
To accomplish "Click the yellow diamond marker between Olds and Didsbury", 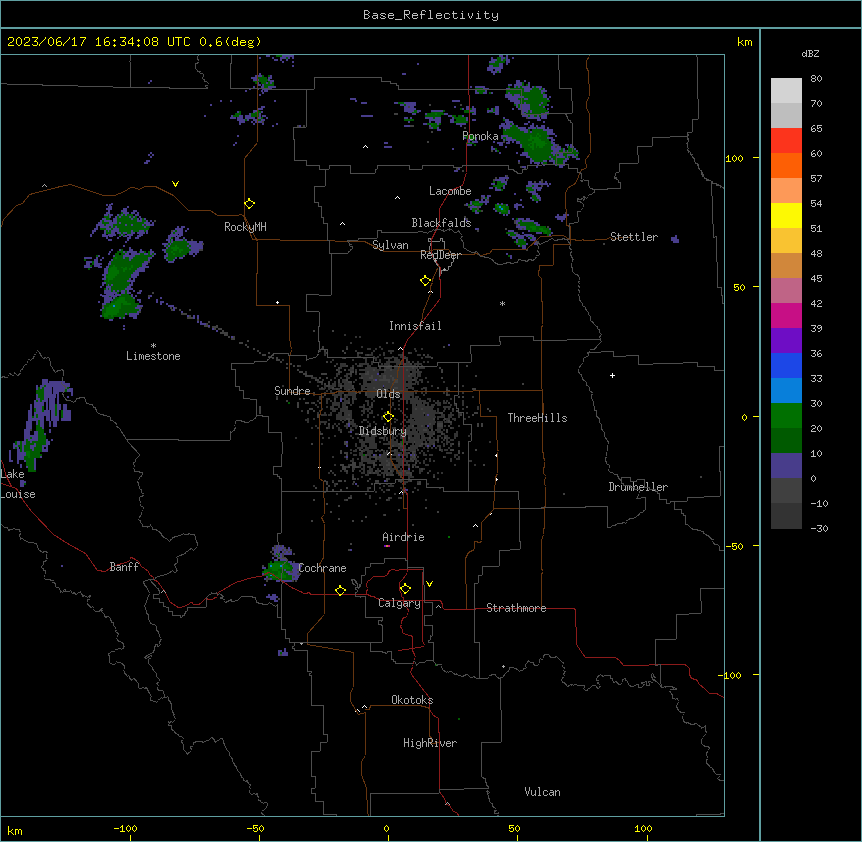I will (388, 417).
